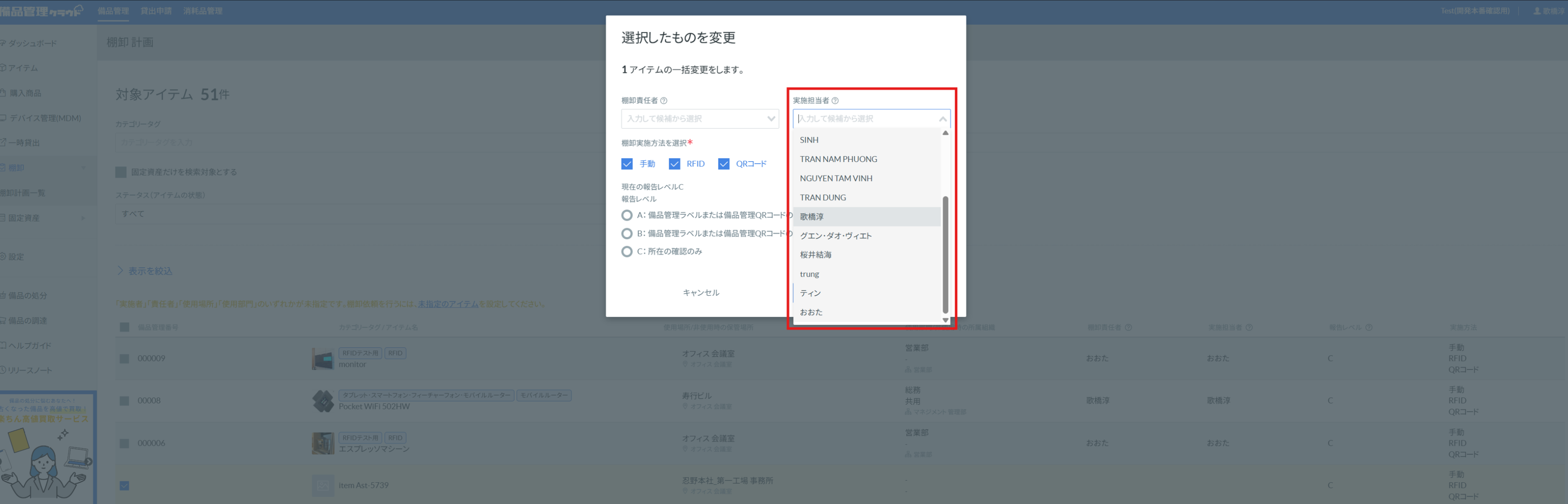Open the 棚卸責任者 dropdown
This screenshot has width=1568, height=504.
click(x=699, y=119)
